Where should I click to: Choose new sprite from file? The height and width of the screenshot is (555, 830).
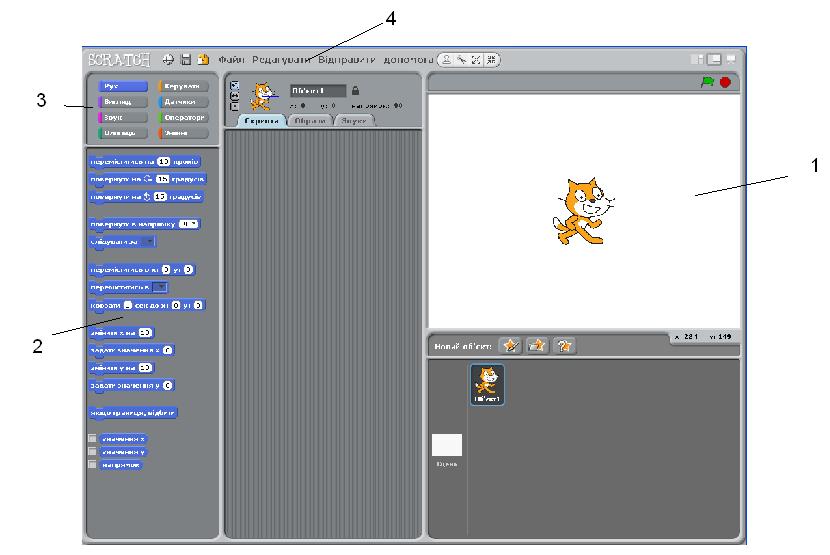click(x=537, y=346)
